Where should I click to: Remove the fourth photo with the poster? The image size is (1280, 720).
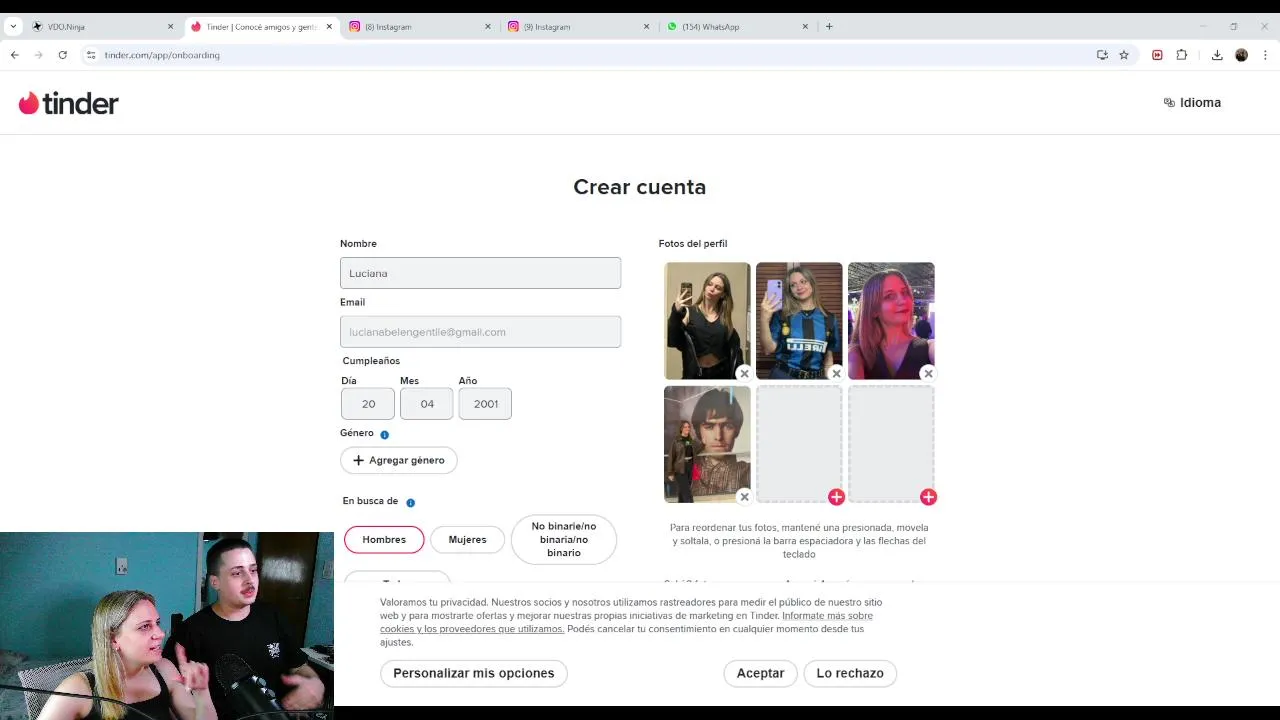click(744, 497)
